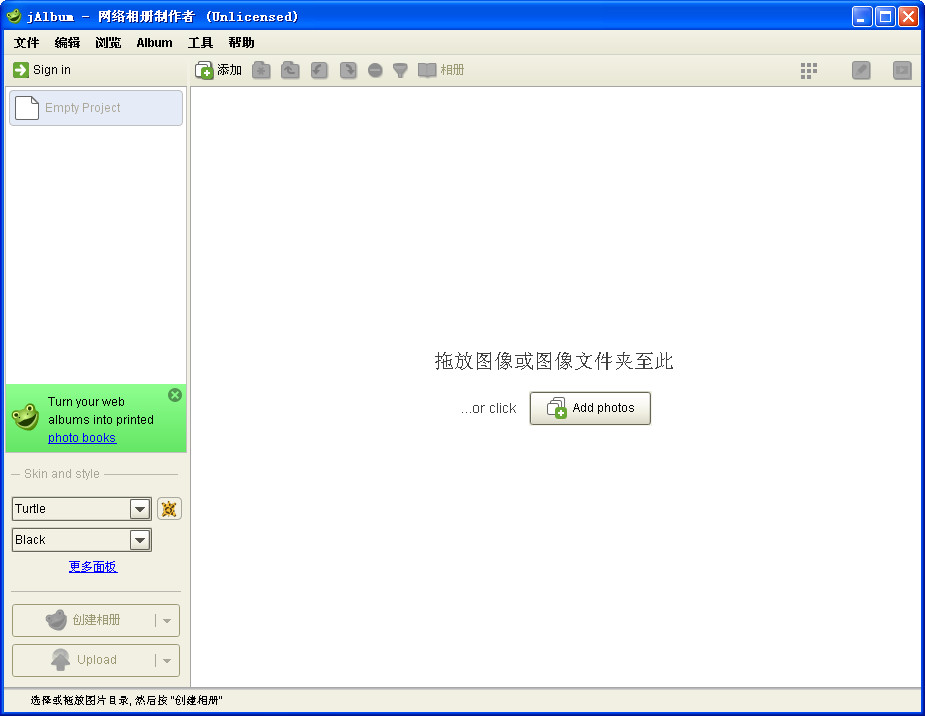
Task: Open the Turtle skin dropdown
Action: 140,509
